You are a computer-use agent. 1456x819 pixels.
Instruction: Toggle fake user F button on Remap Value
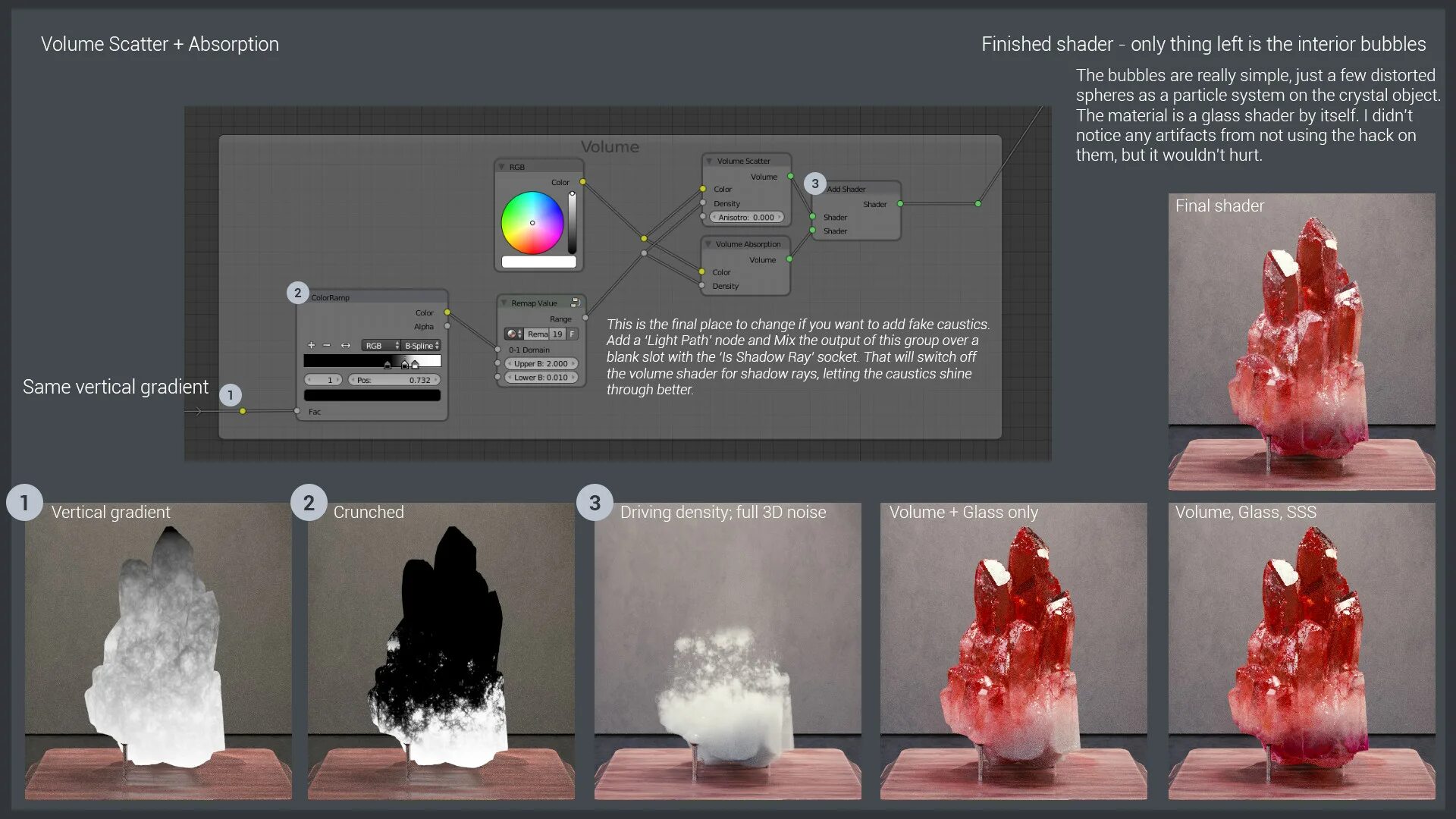point(572,334)
